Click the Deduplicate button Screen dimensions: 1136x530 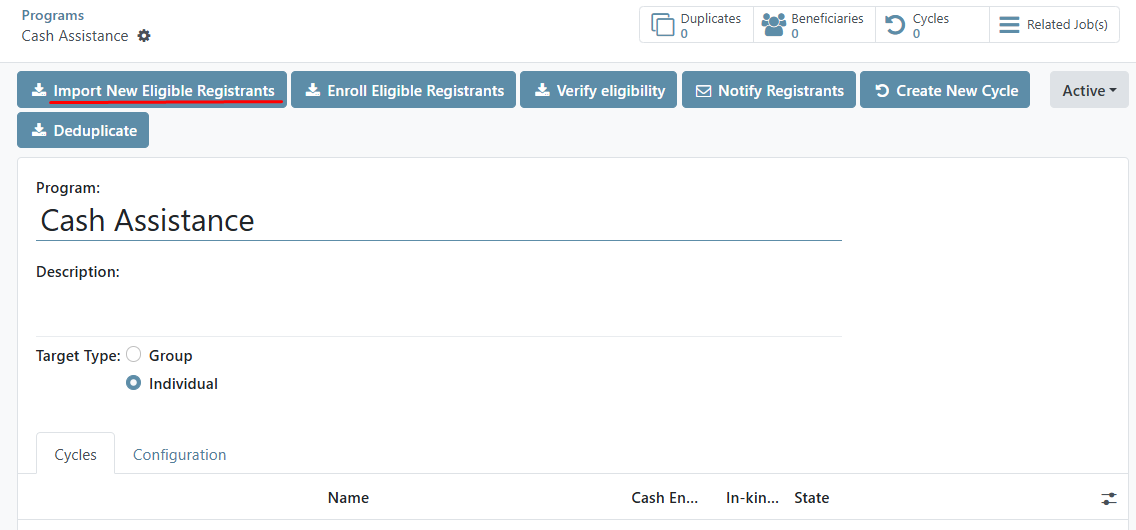[83, 130]
